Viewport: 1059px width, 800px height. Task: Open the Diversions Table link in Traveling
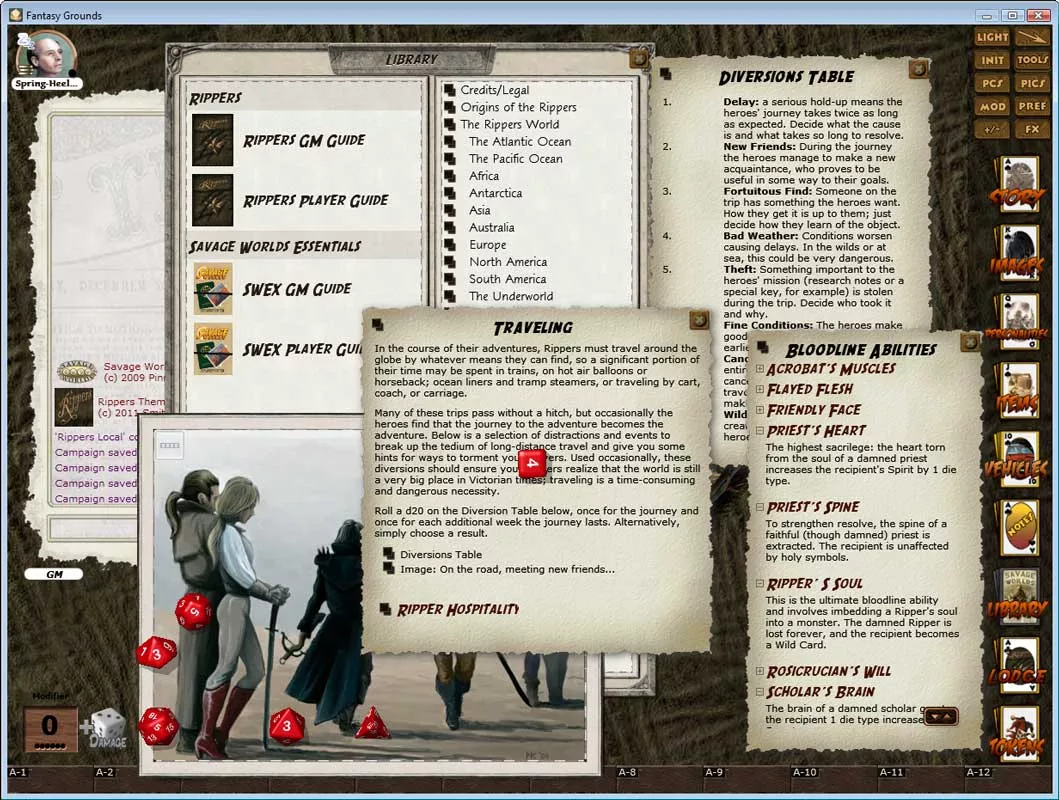(433, 554)
